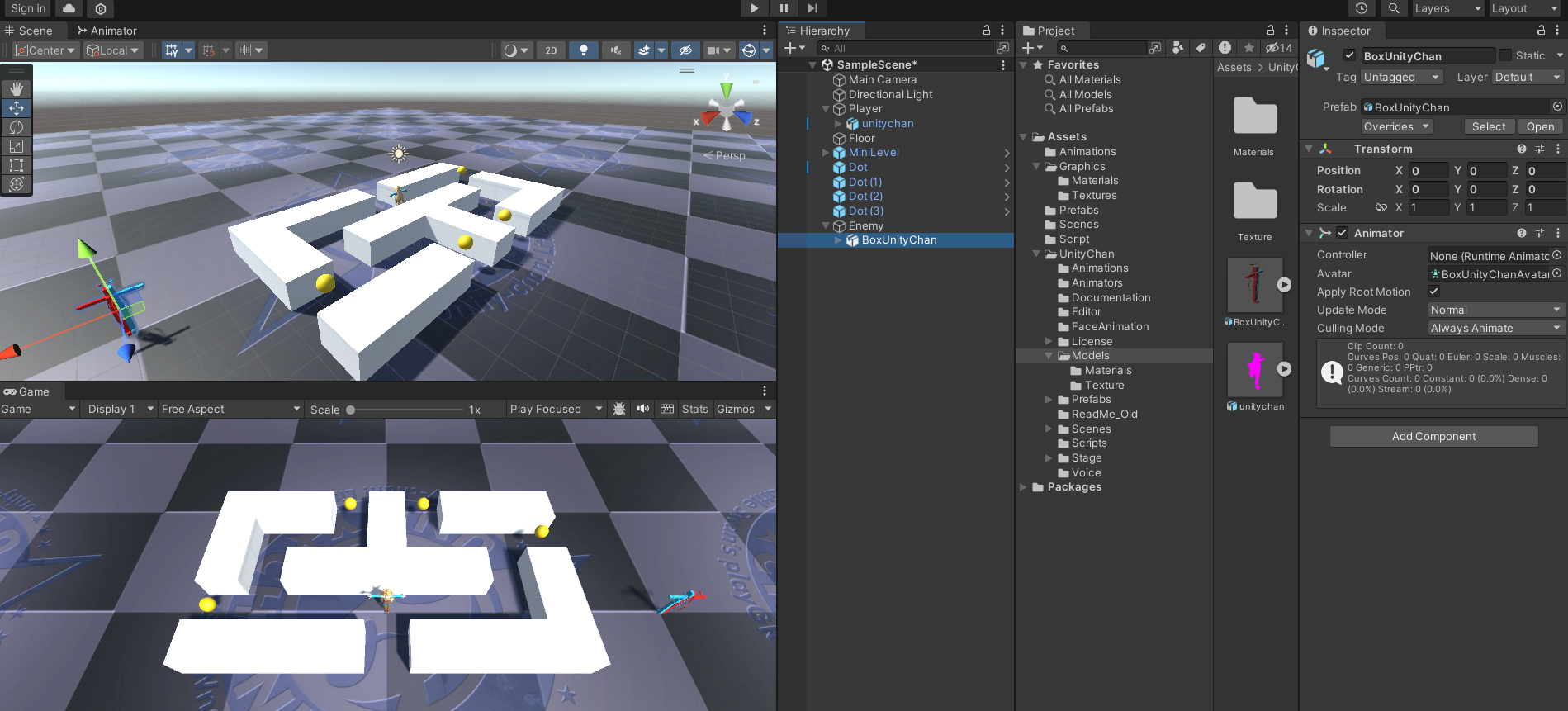The image size is (1568, 711).
Task: Toggle grid snapping icon in Scene
Action: [x=171, y=50]
